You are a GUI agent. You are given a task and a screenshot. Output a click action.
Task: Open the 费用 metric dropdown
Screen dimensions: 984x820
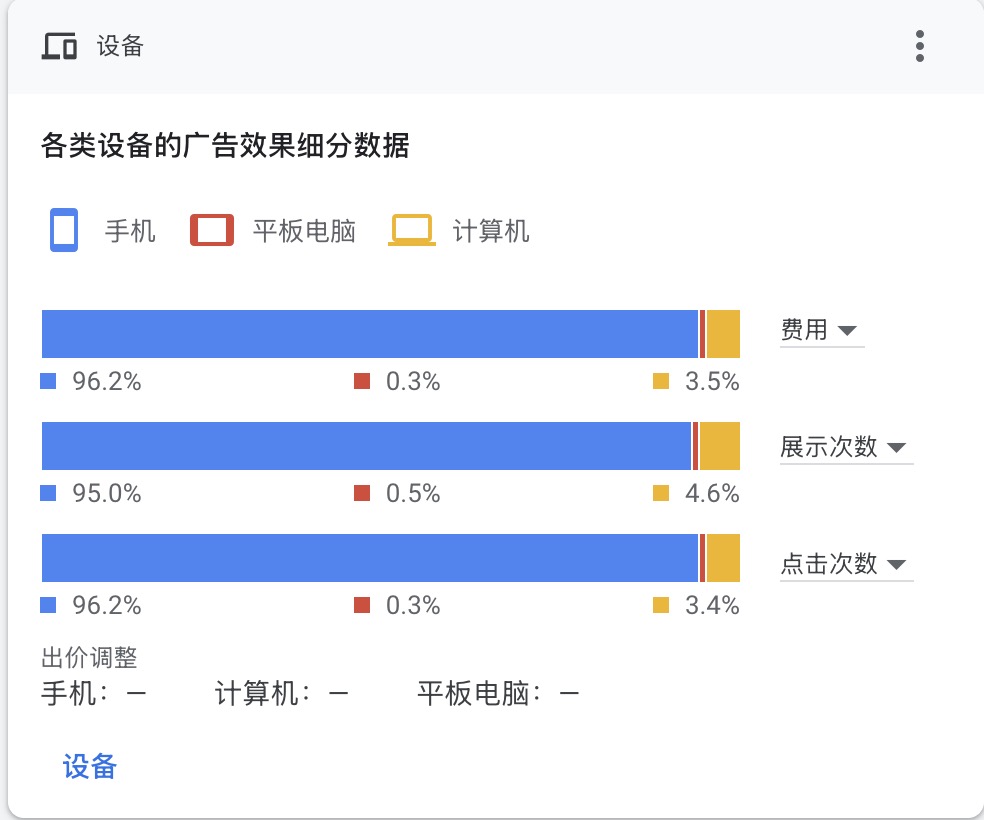pyautogui.click(x=821, y=330)
